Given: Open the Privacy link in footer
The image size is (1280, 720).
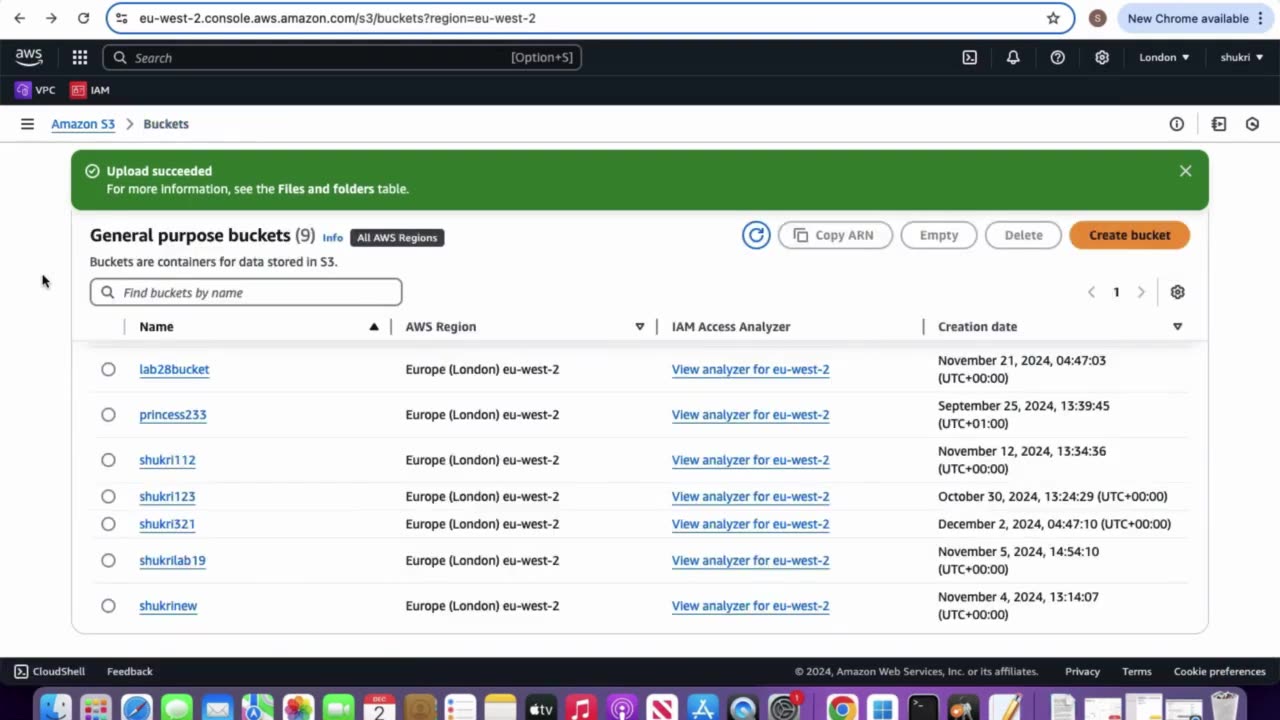Looking at the screenshot, I should (1082, 672).
